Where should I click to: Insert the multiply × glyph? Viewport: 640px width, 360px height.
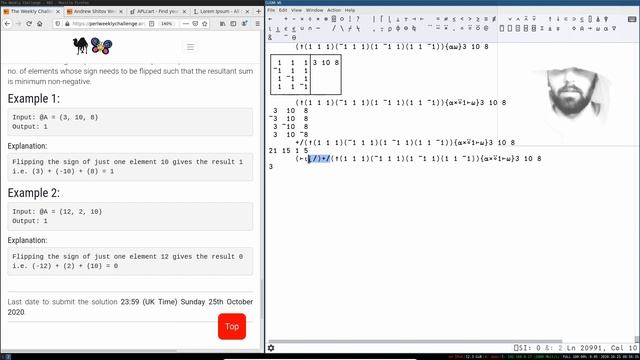tap(302, 19)
